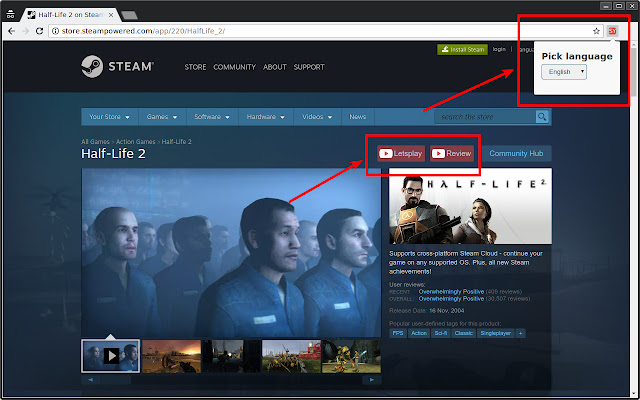The width and height of the screenshot is (640, 400).
Task: Expand the Software menu
Action: coord(212,117)
